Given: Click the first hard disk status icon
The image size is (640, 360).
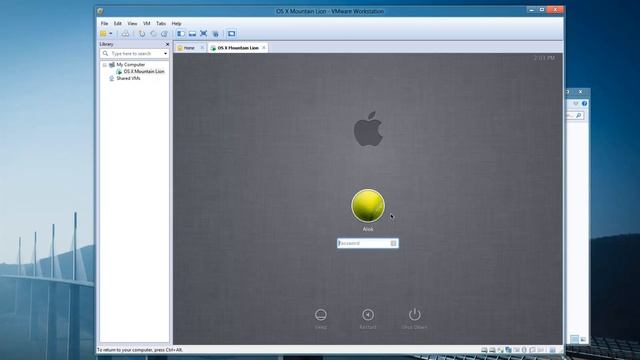Looking at the screenshot, I should 484,350.
